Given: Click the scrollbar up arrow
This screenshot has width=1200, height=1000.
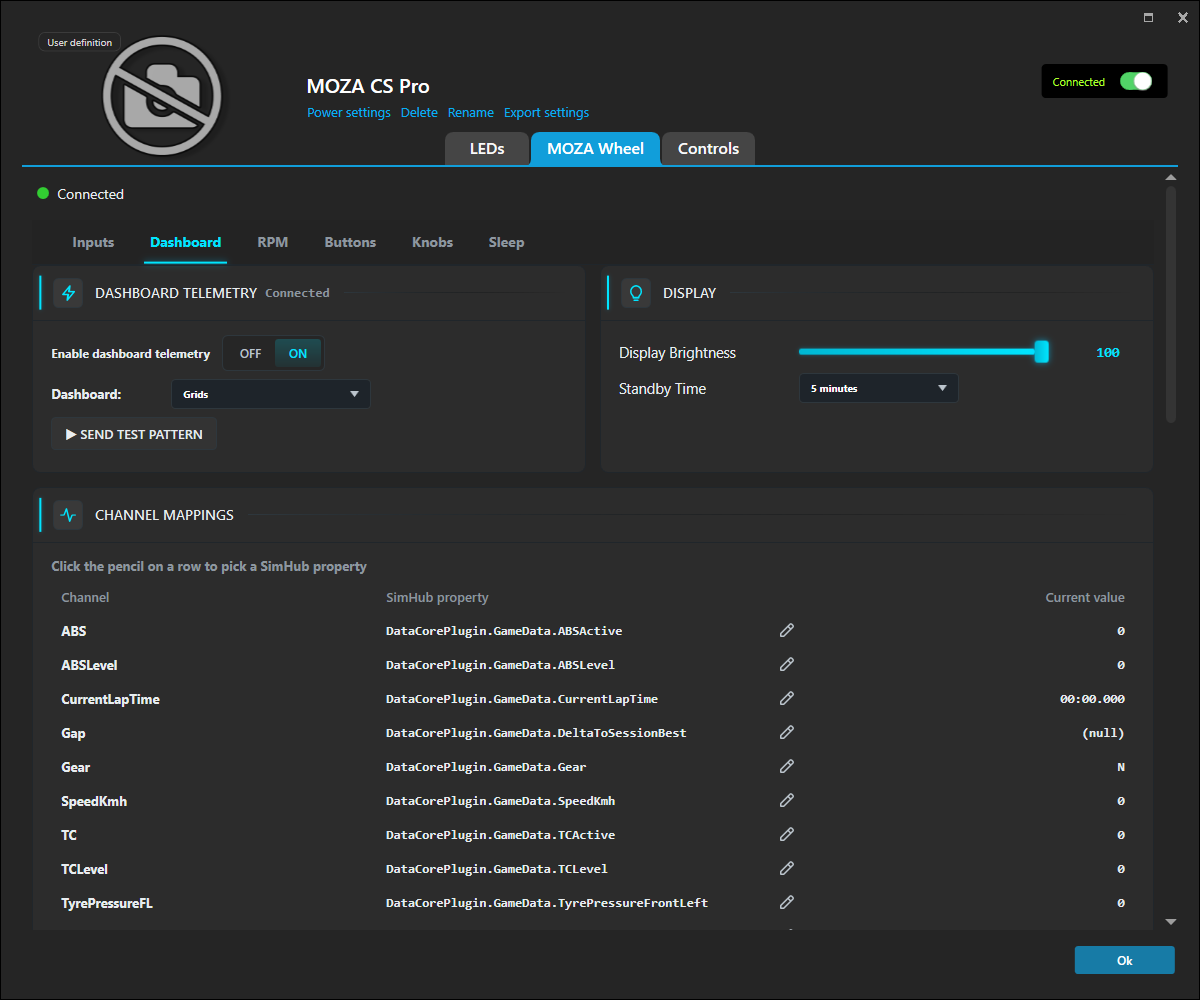Looking at the screenshot, I should pos(1171,178).
